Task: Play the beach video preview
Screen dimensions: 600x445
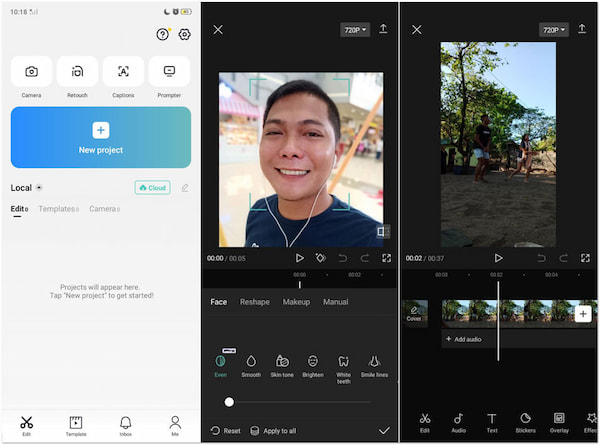Action: (498, 258)
